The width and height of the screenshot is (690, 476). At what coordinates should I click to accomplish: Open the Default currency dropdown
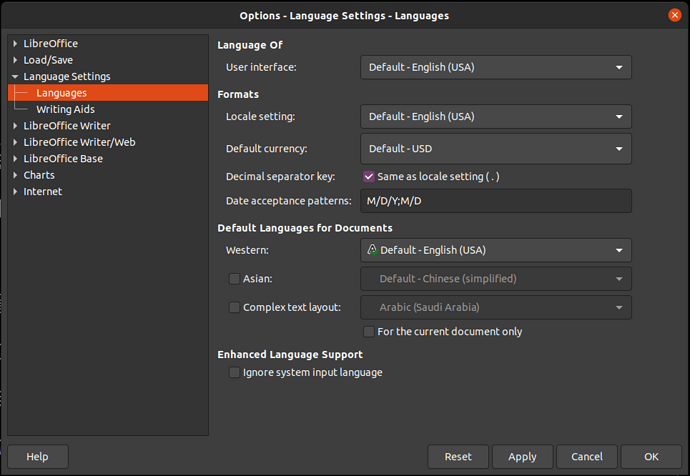coord(496,149)
